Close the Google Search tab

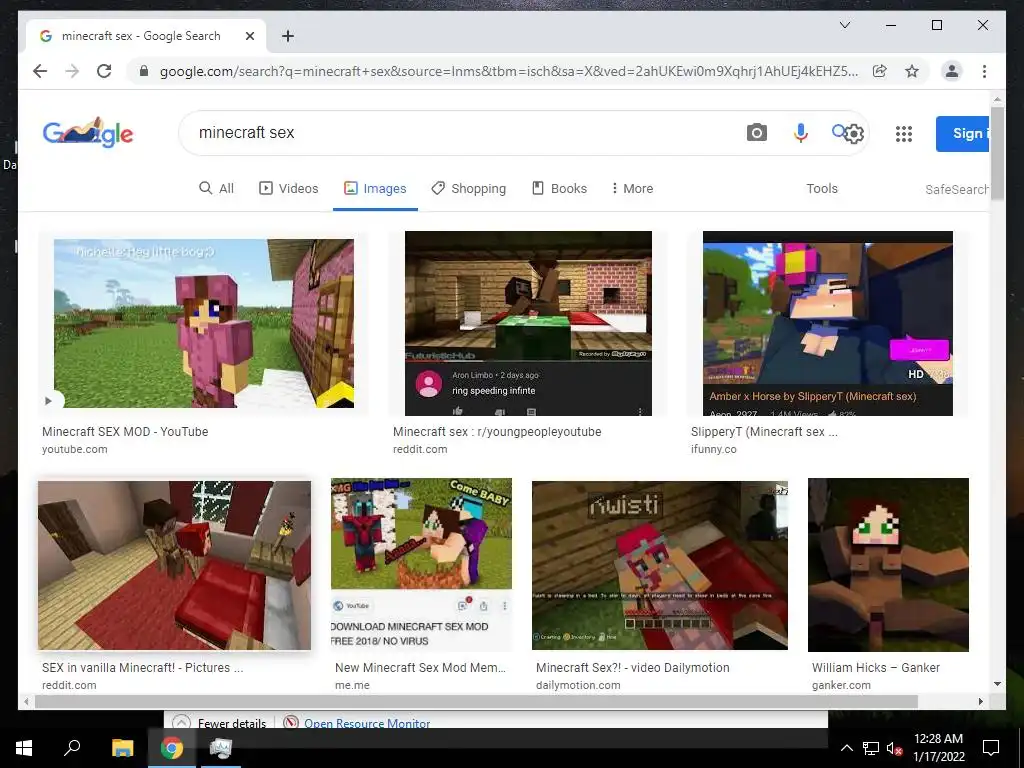249,36
